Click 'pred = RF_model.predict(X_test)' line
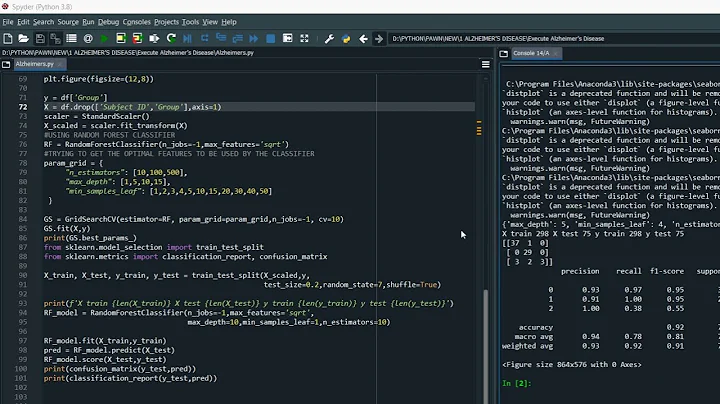The image size is (720, 404). pos(109,350)
